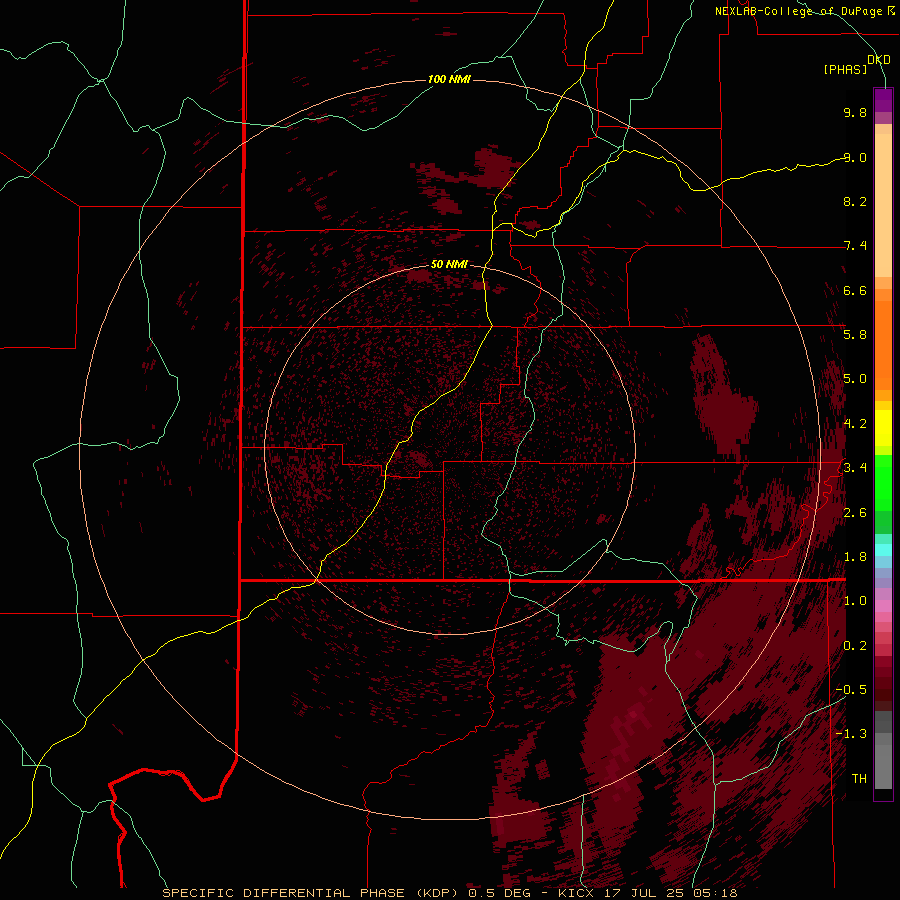Viewport: 900px width, 900px height.
Task: Click the 9.8 legend value
Action: coord(855,112)
